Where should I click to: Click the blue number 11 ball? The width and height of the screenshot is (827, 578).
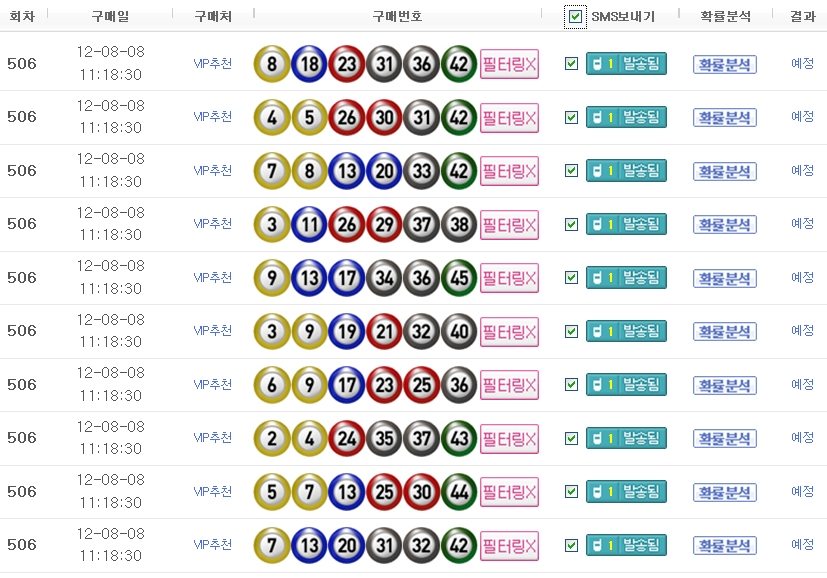point(309,224)
